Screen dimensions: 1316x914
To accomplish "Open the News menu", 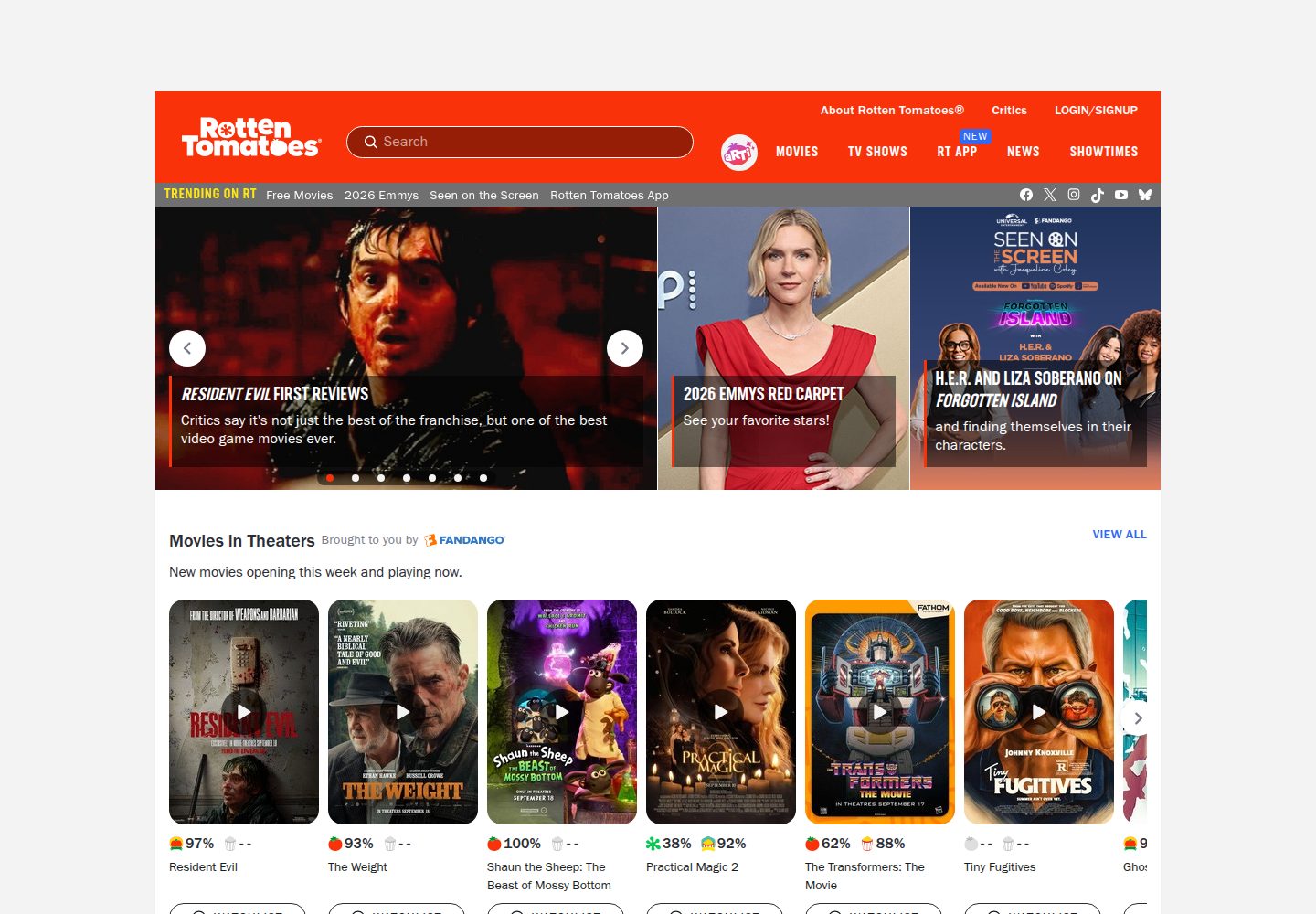I will pos(1023,152).
